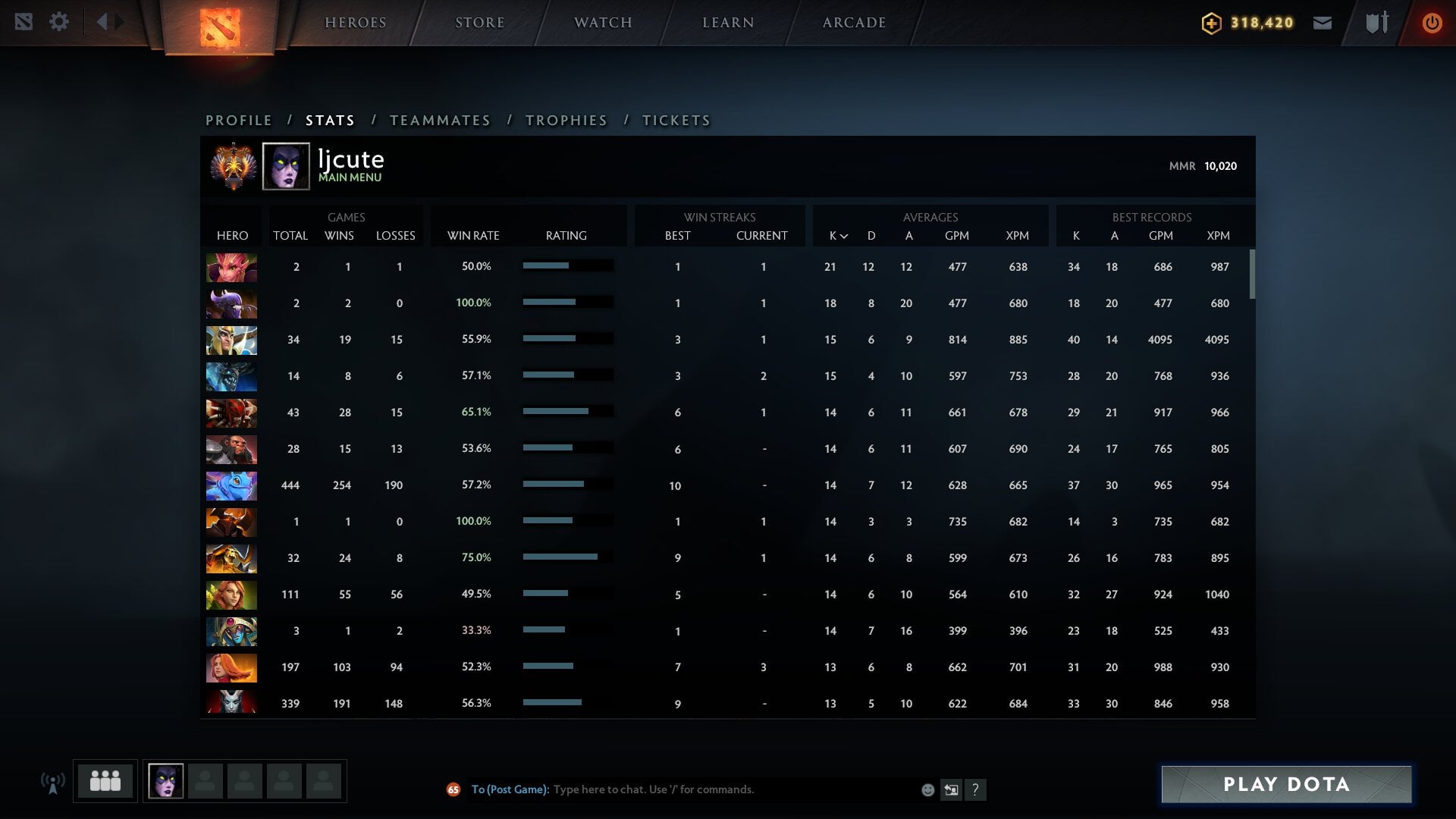Switch to the Teammates tab
Image resolution: width=1456 pixels, height=819 pixels.
440,120
